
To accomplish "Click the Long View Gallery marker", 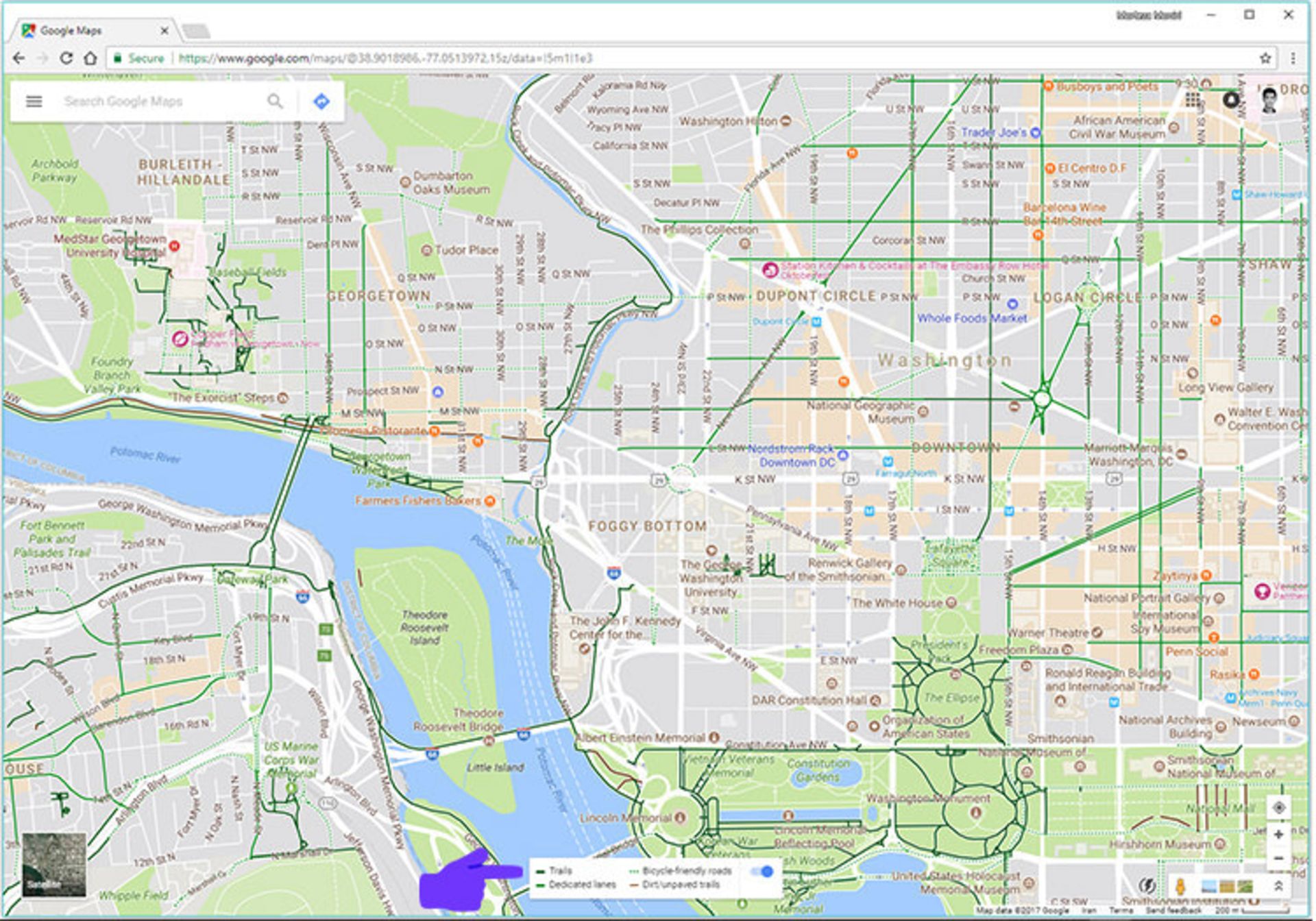I will click(1193, 373).
